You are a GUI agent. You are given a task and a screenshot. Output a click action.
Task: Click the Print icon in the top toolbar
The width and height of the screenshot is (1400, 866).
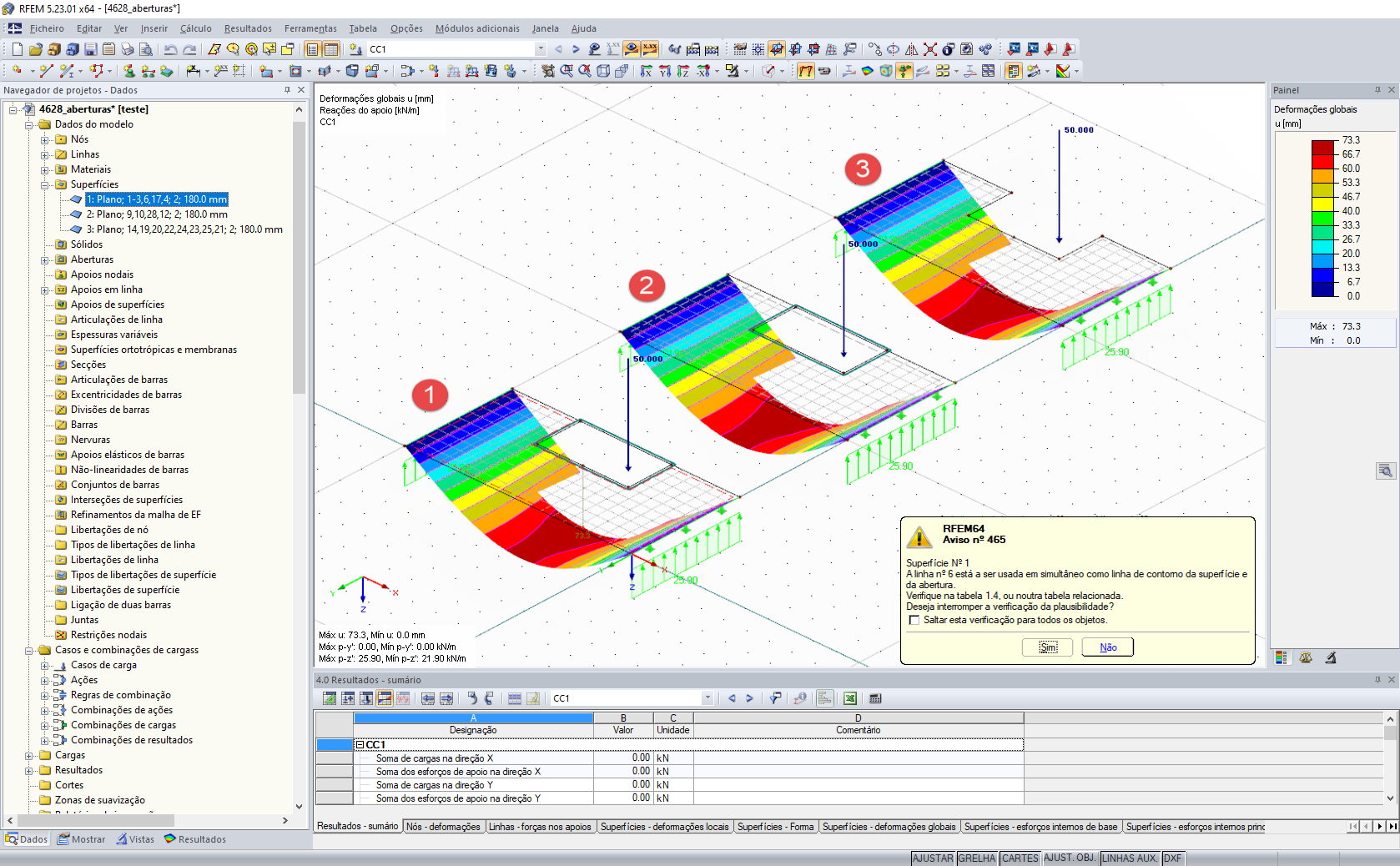pos(128,49)
